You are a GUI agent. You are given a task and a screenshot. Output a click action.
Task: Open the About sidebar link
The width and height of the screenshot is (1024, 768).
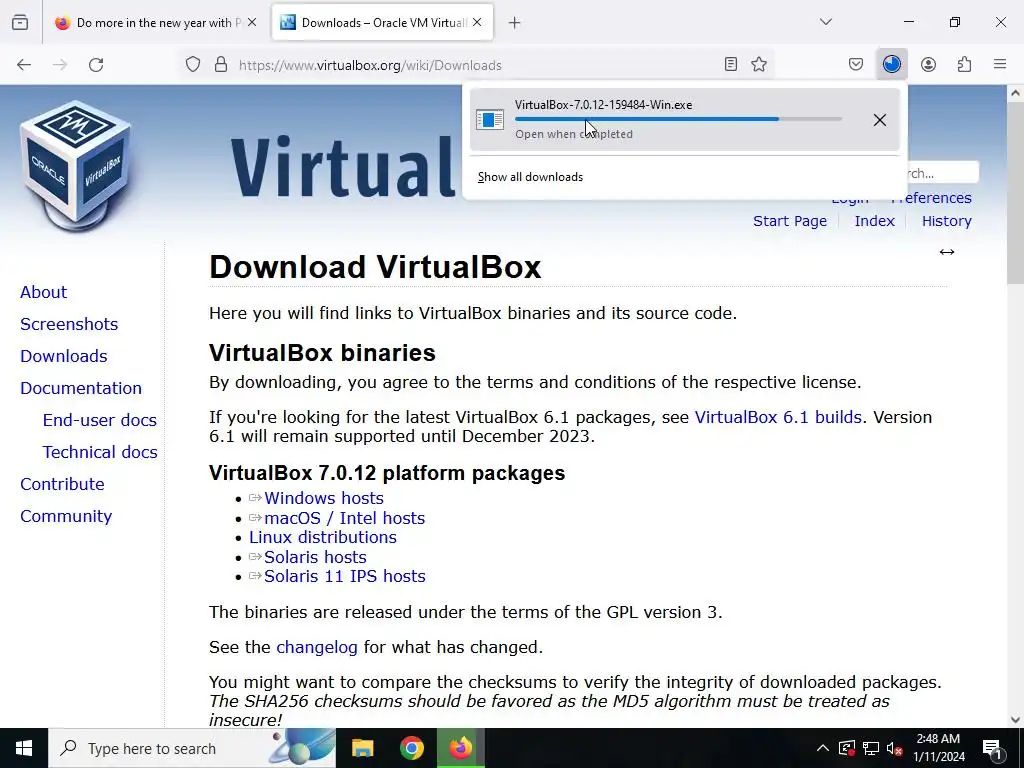tap(44, 292)
